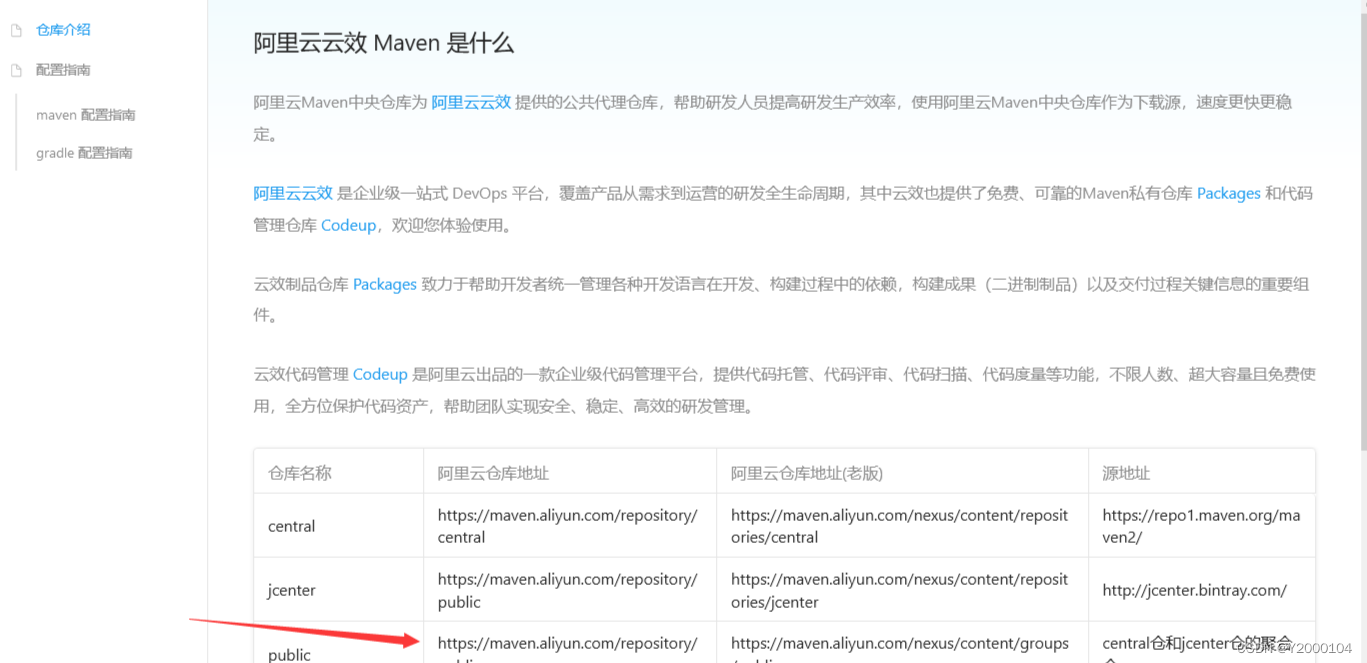This screenshot has width=1367, height=663.
Task: Open the Packages link about private repositories
Action: click(1228, 193)
